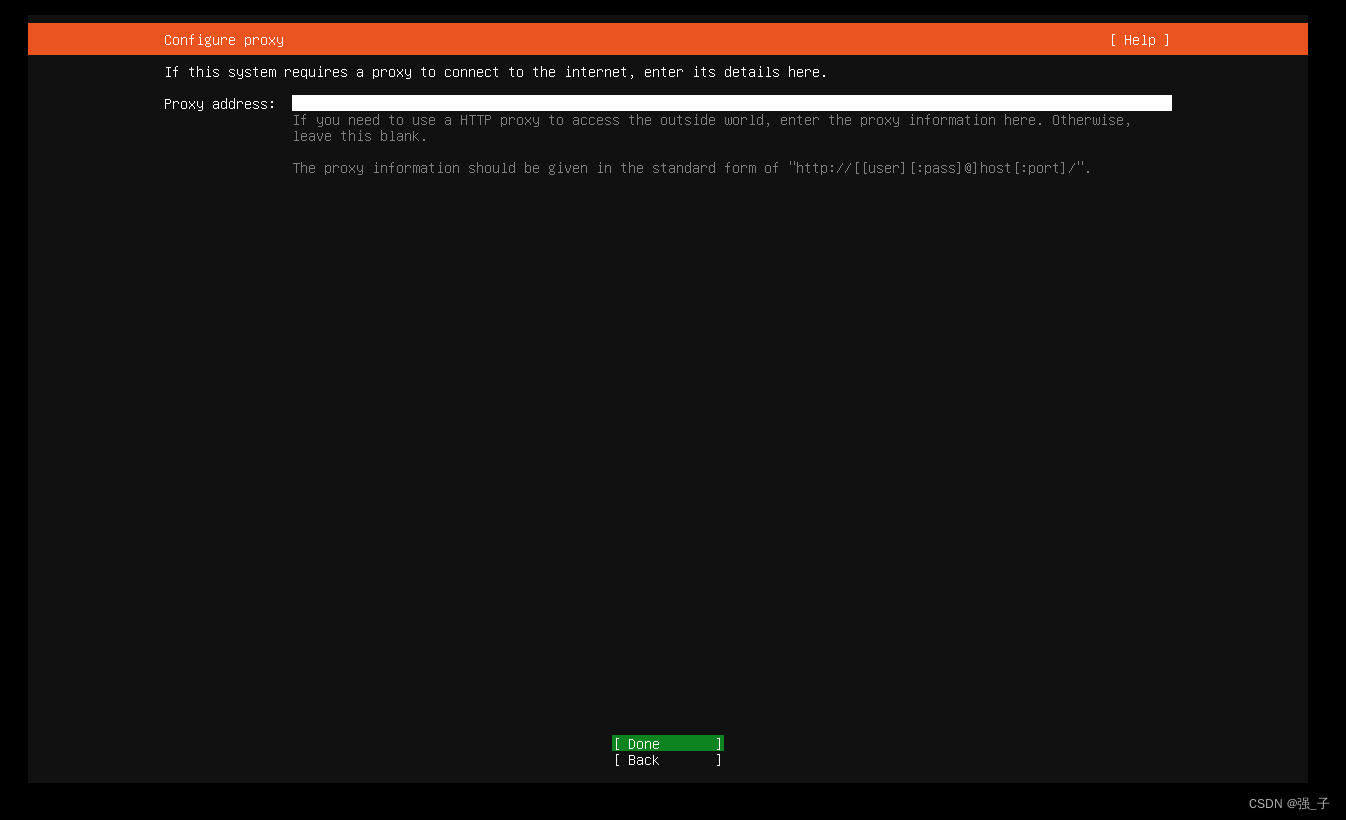Screen dimensions: 1346x820
Task: Click the hint text about HTTP proxy
Action: (x=712, y=128)
